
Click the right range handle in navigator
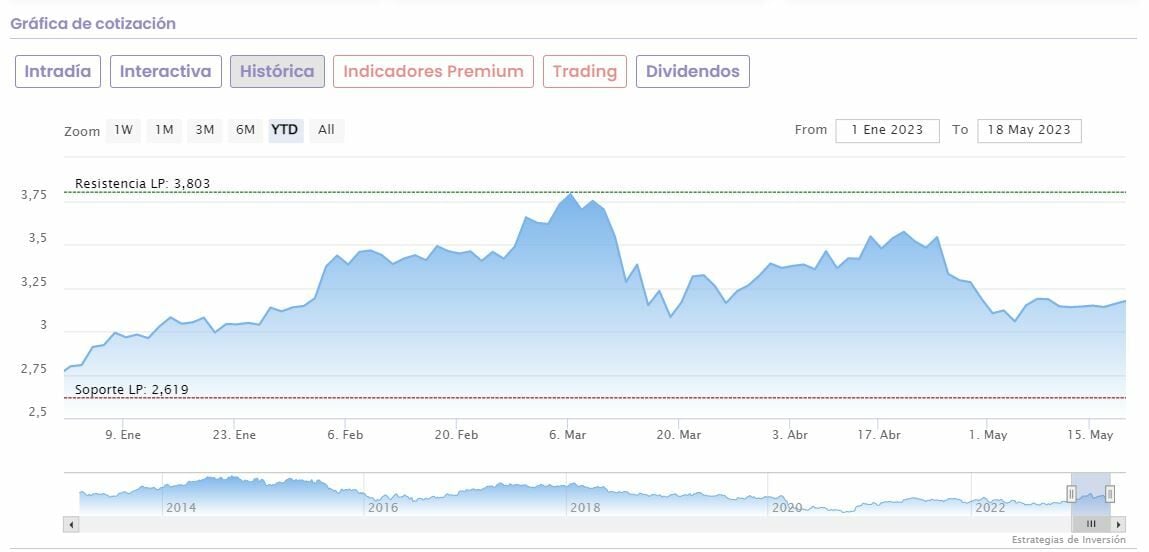pyautogui.click(x=1110, y=493)
